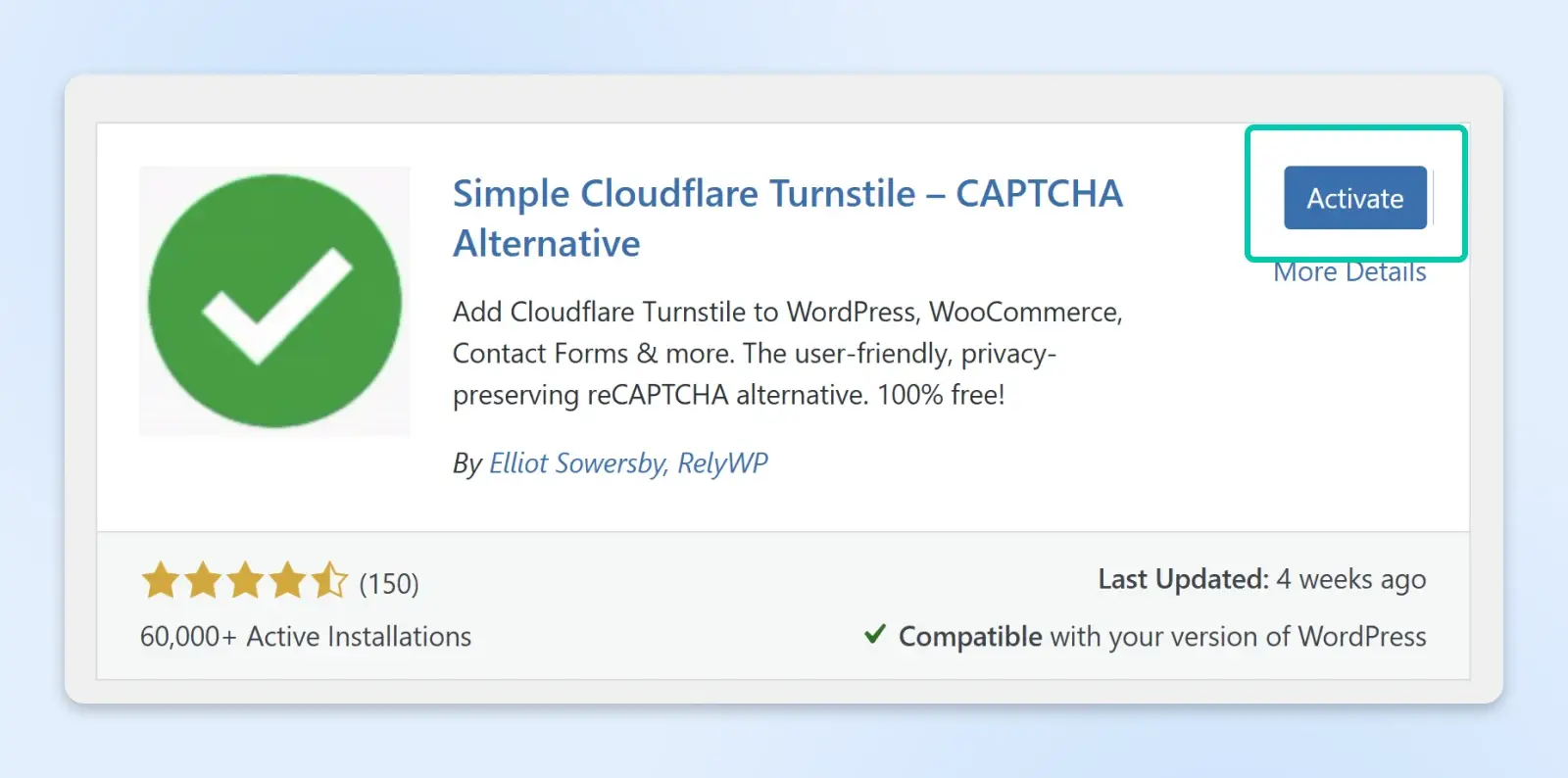Image resolution: width=1568 pixels, height=778 pixels.
Task: Click the fourth rating star
Action: pos(287,581)
